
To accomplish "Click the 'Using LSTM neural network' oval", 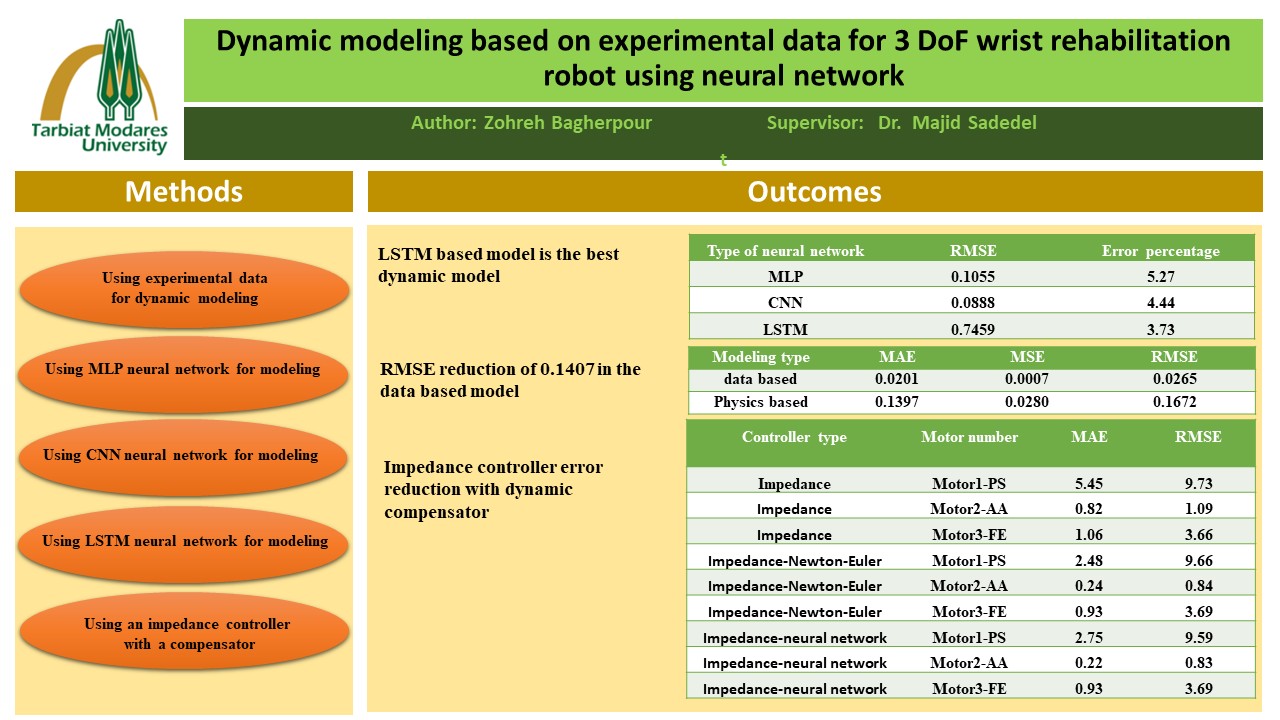I will (x=185, y=541).
